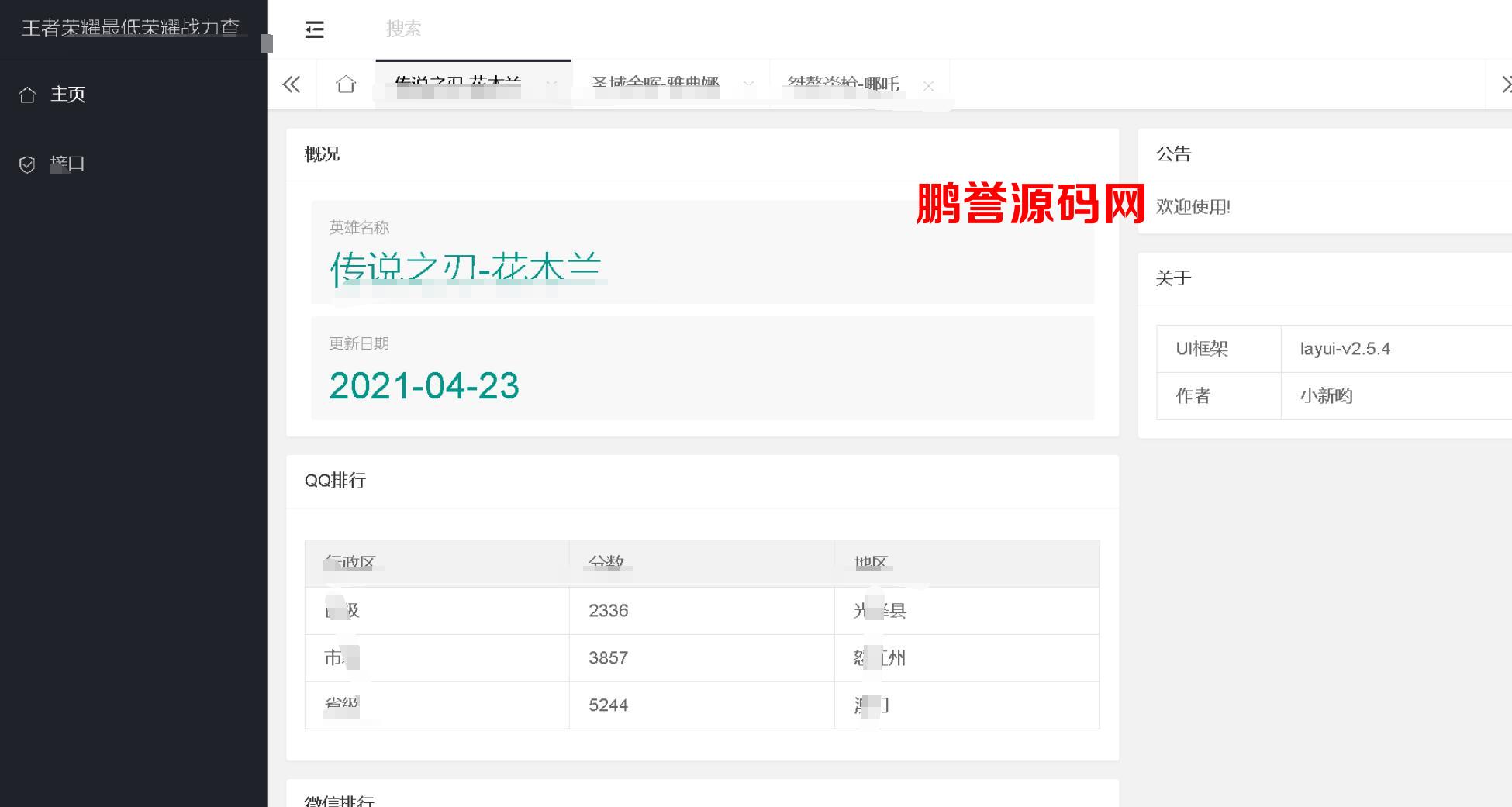The height and width of the screenshot is (807, 1512).
Task: Click the score cell 3857
Action: point(702,658)
